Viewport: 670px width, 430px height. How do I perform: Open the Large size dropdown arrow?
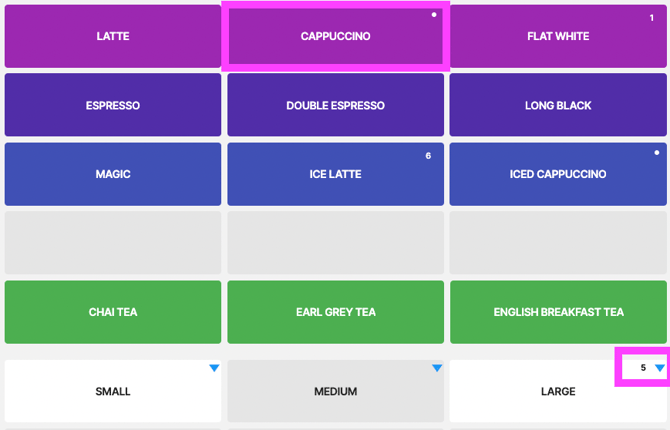pyautogui.click(x=660, y=368)
